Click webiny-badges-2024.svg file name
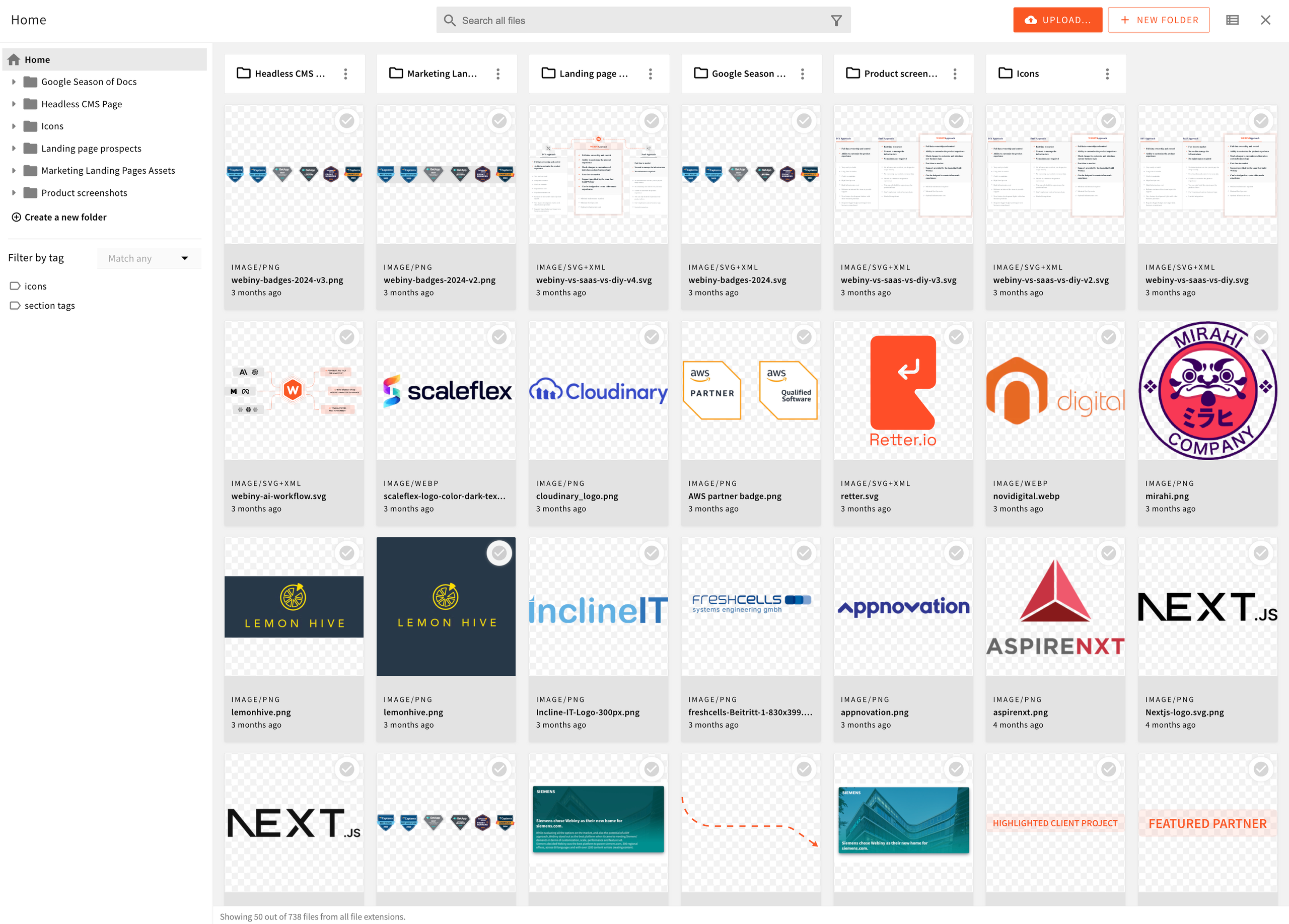Image resolution: width=1289 pixels, height=924 pixels. click(x=737, y=280)
